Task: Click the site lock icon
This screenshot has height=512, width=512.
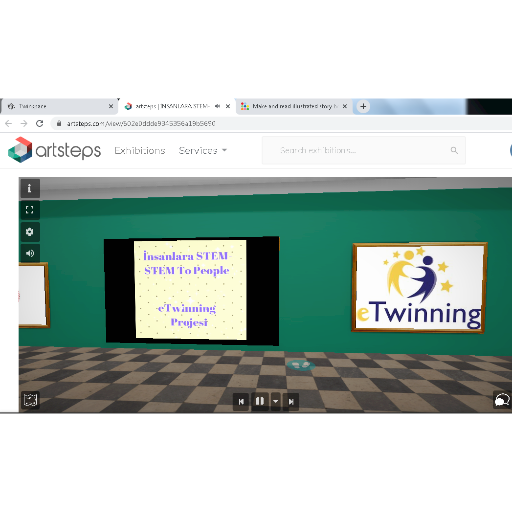Action: click(x=59, y=123)
